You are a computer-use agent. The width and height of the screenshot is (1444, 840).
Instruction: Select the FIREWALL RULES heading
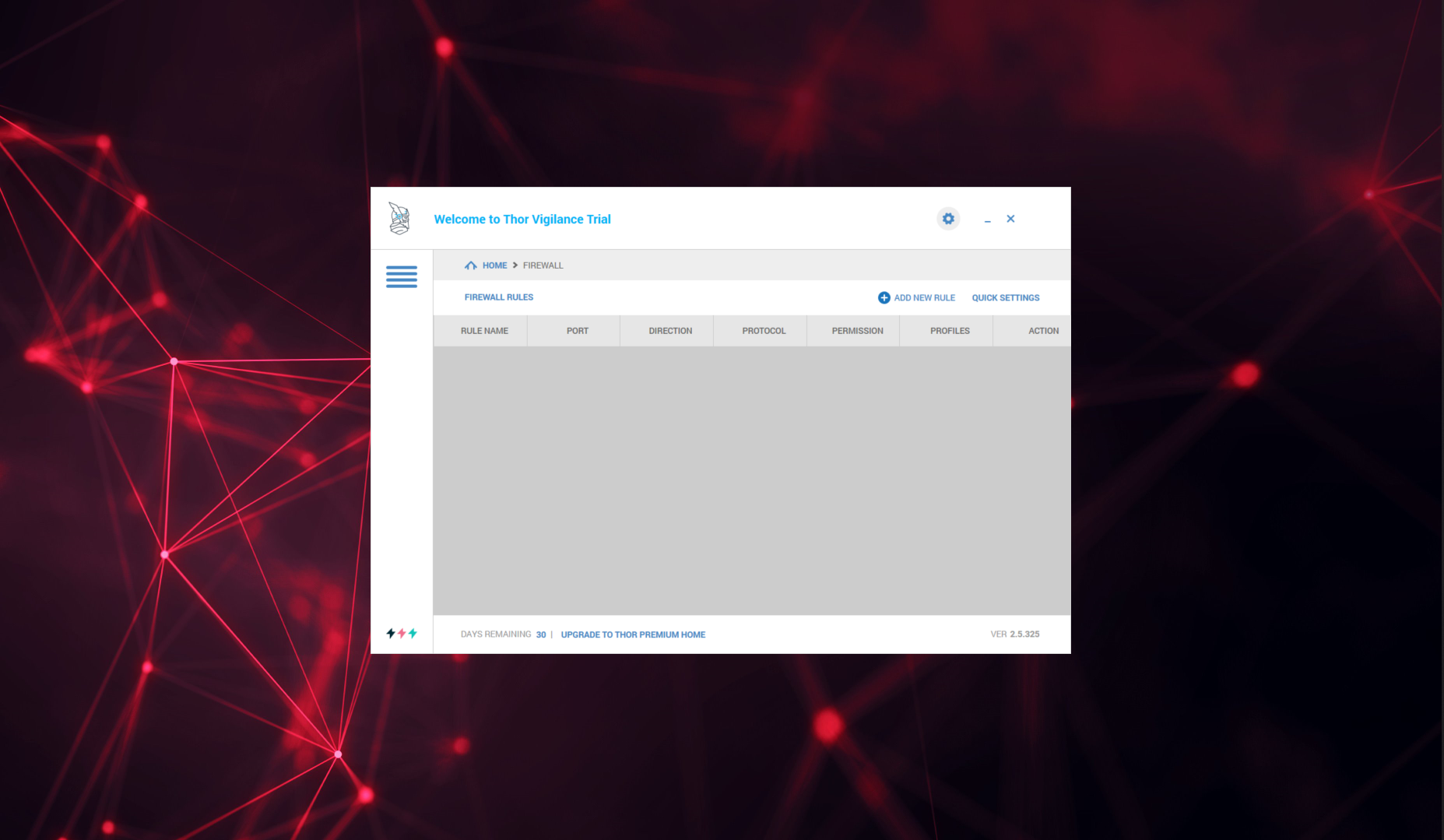(499, 297)
